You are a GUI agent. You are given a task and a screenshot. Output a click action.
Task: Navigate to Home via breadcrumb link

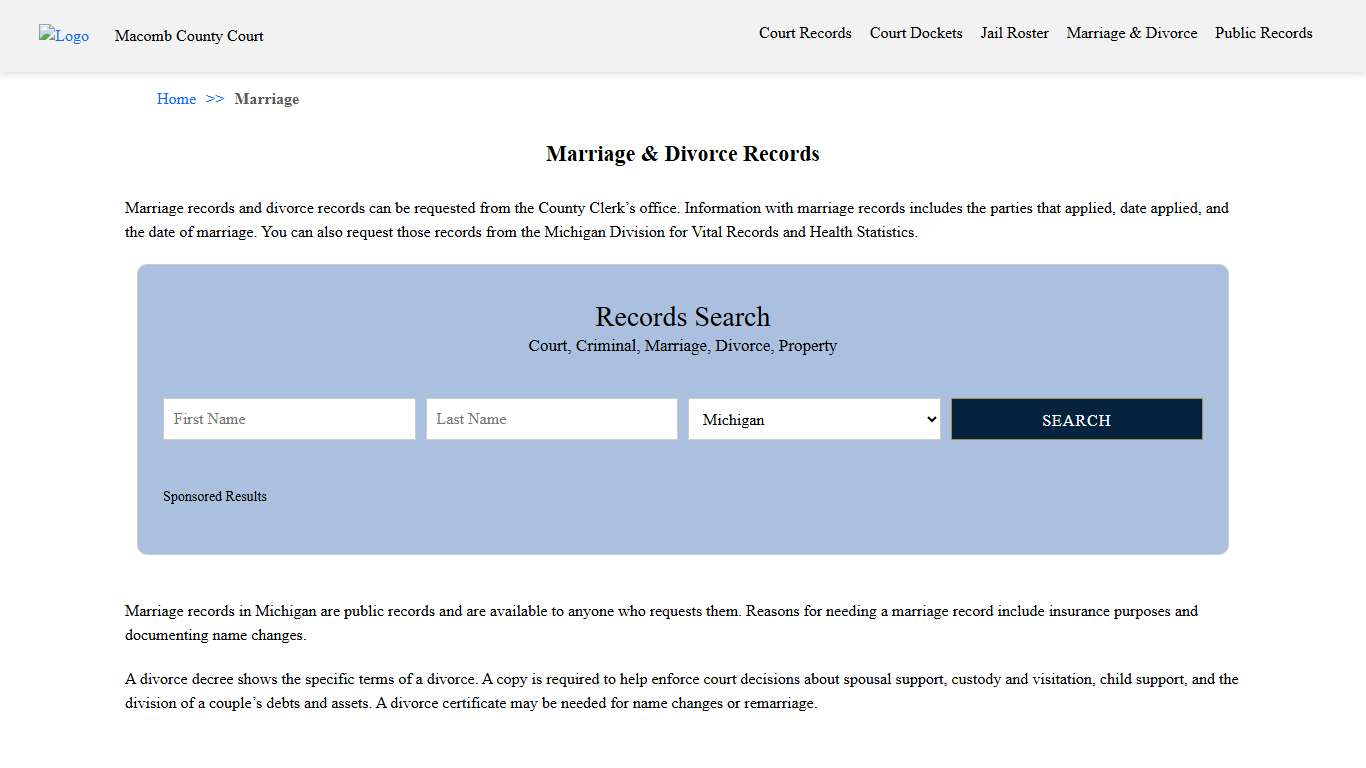click(x=176, y=99)
